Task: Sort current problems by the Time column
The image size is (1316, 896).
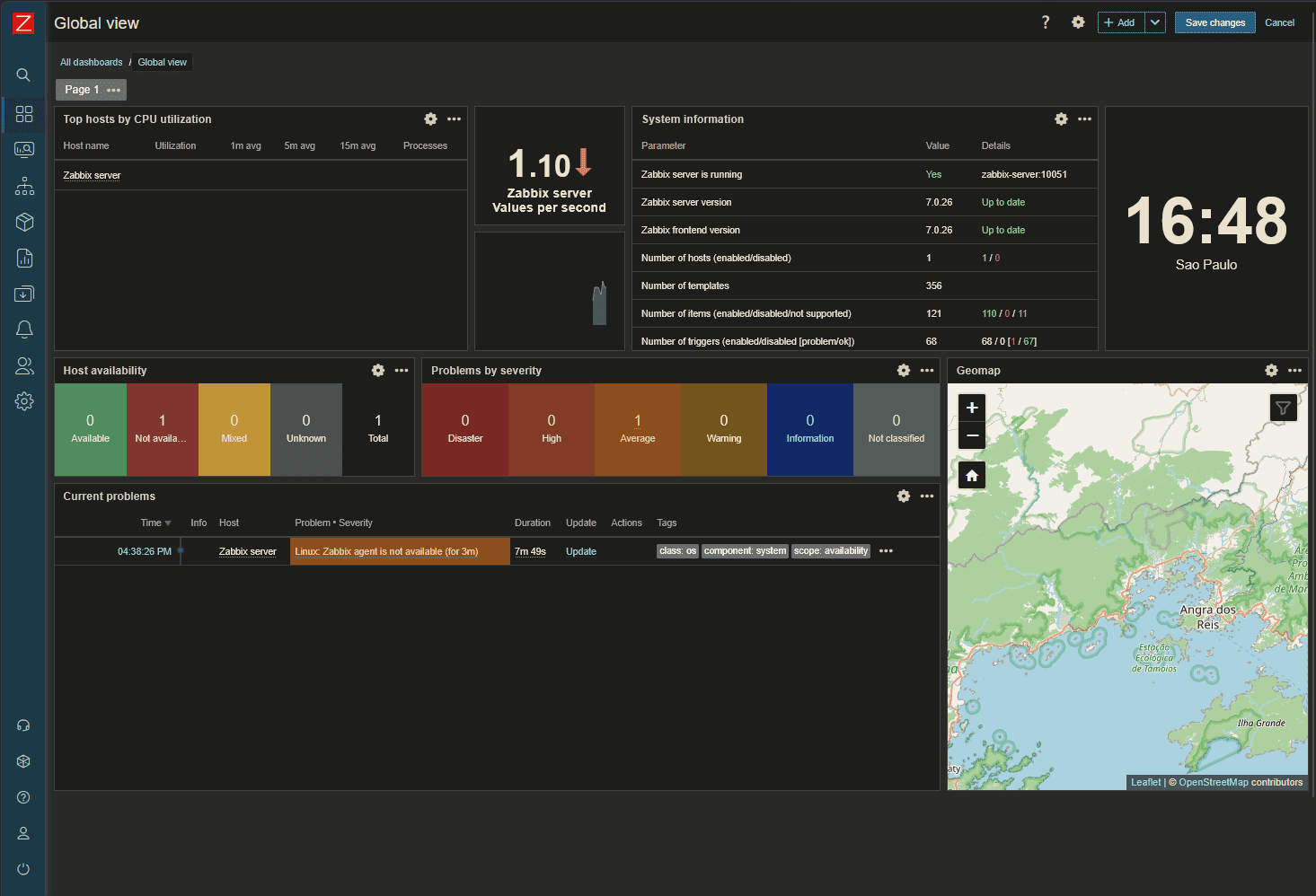Action: point(155,523)
